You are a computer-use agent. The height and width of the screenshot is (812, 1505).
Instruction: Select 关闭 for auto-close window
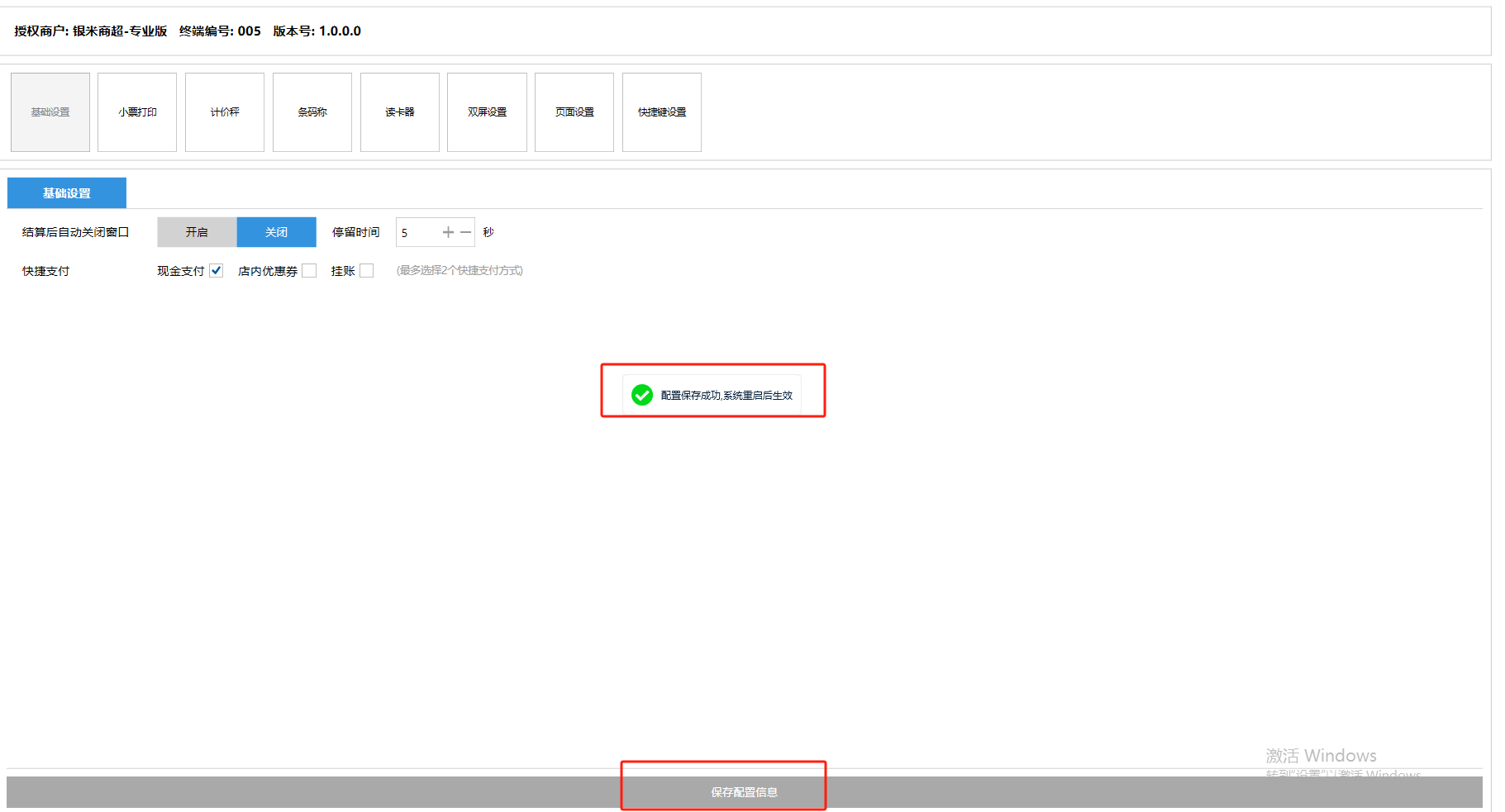[276, 232]
